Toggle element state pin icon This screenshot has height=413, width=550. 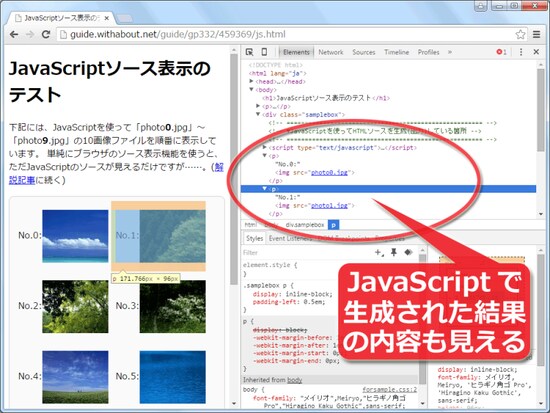(394, 252)
